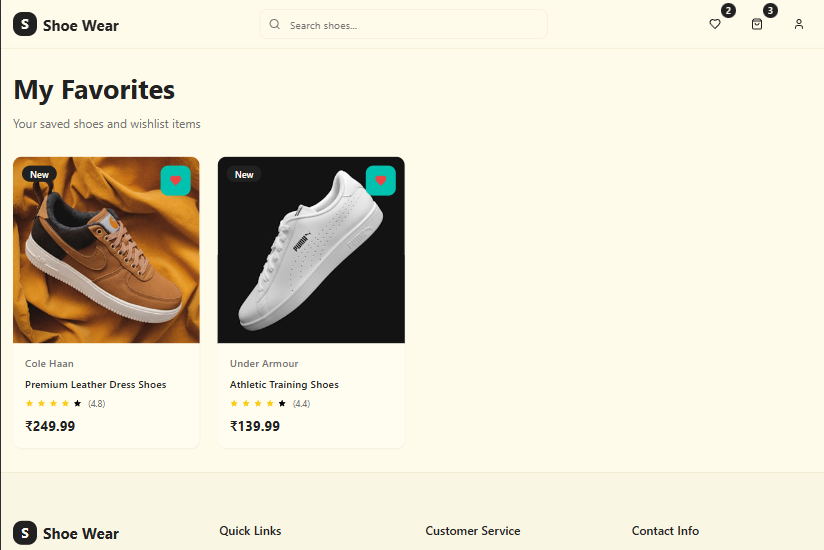Unfavorite the Premium Leather Dress Shoes

click(176, 181)
